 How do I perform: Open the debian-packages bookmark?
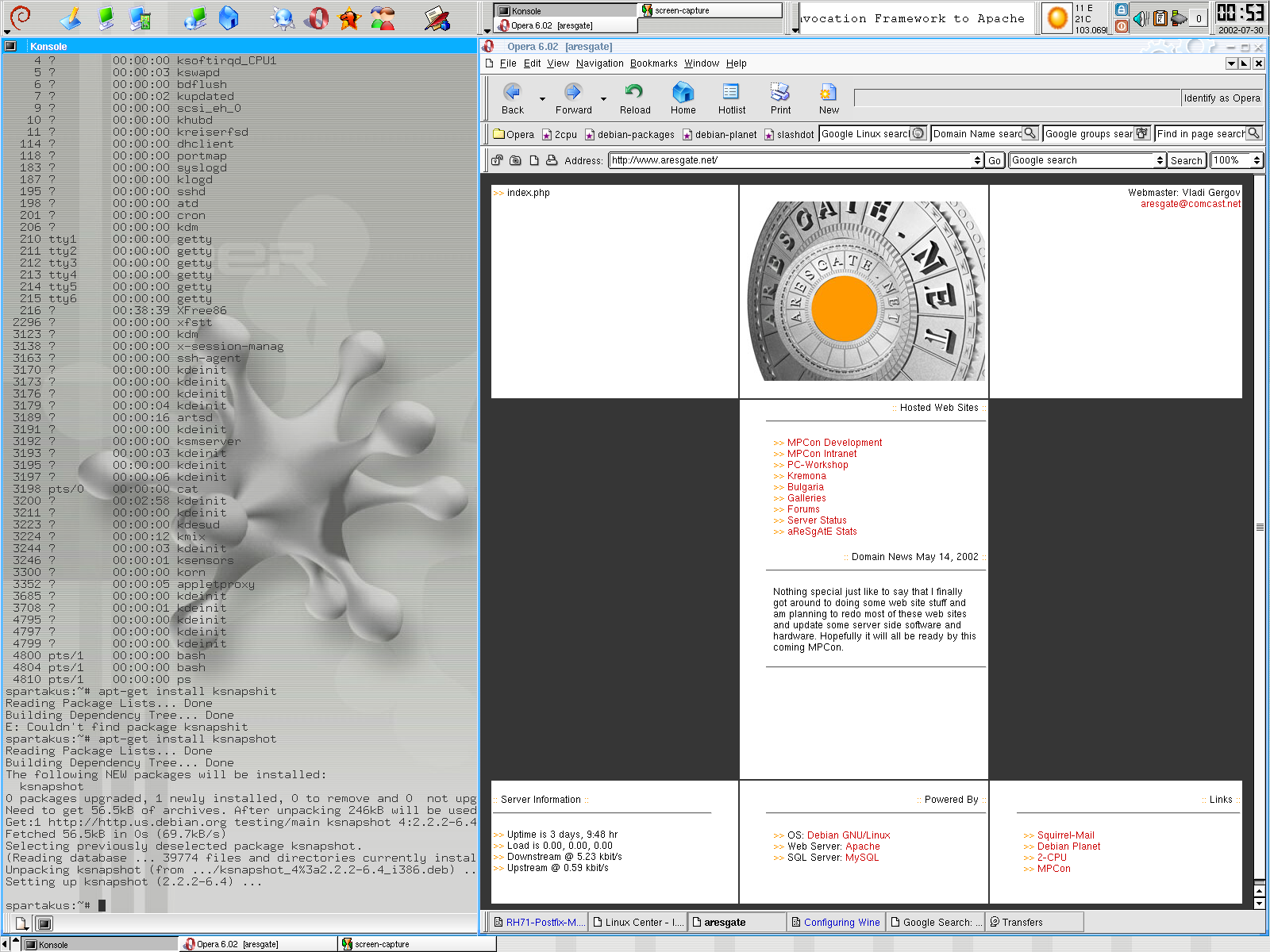[x=629, y=135]
